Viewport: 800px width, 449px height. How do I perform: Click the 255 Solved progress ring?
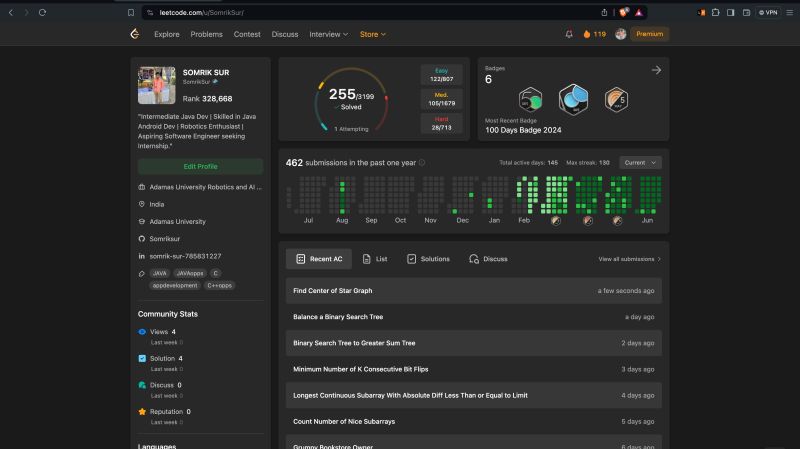pyautogui.click(x=351, y=99)
